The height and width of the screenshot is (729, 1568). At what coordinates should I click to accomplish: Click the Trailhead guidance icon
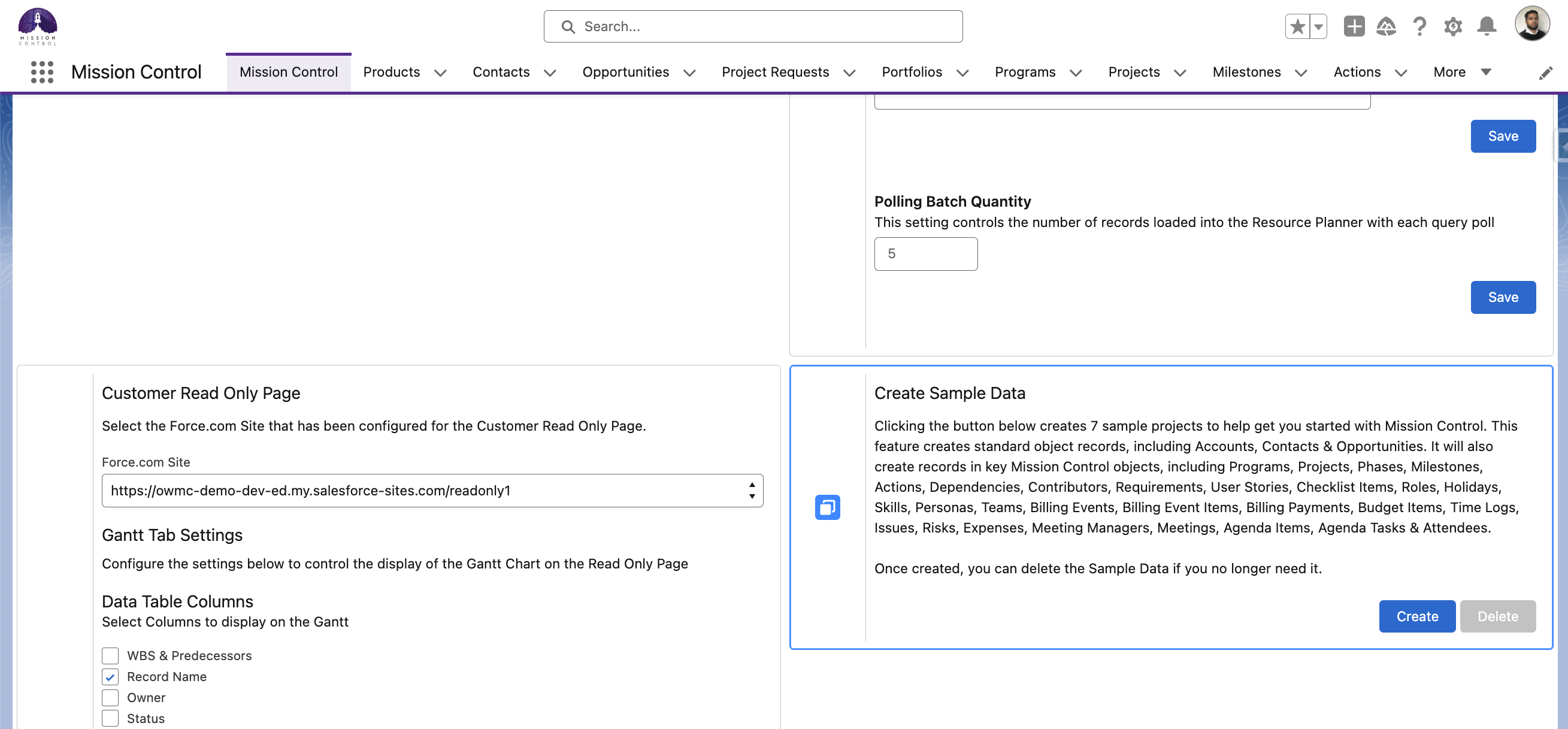click(1387, 26)
